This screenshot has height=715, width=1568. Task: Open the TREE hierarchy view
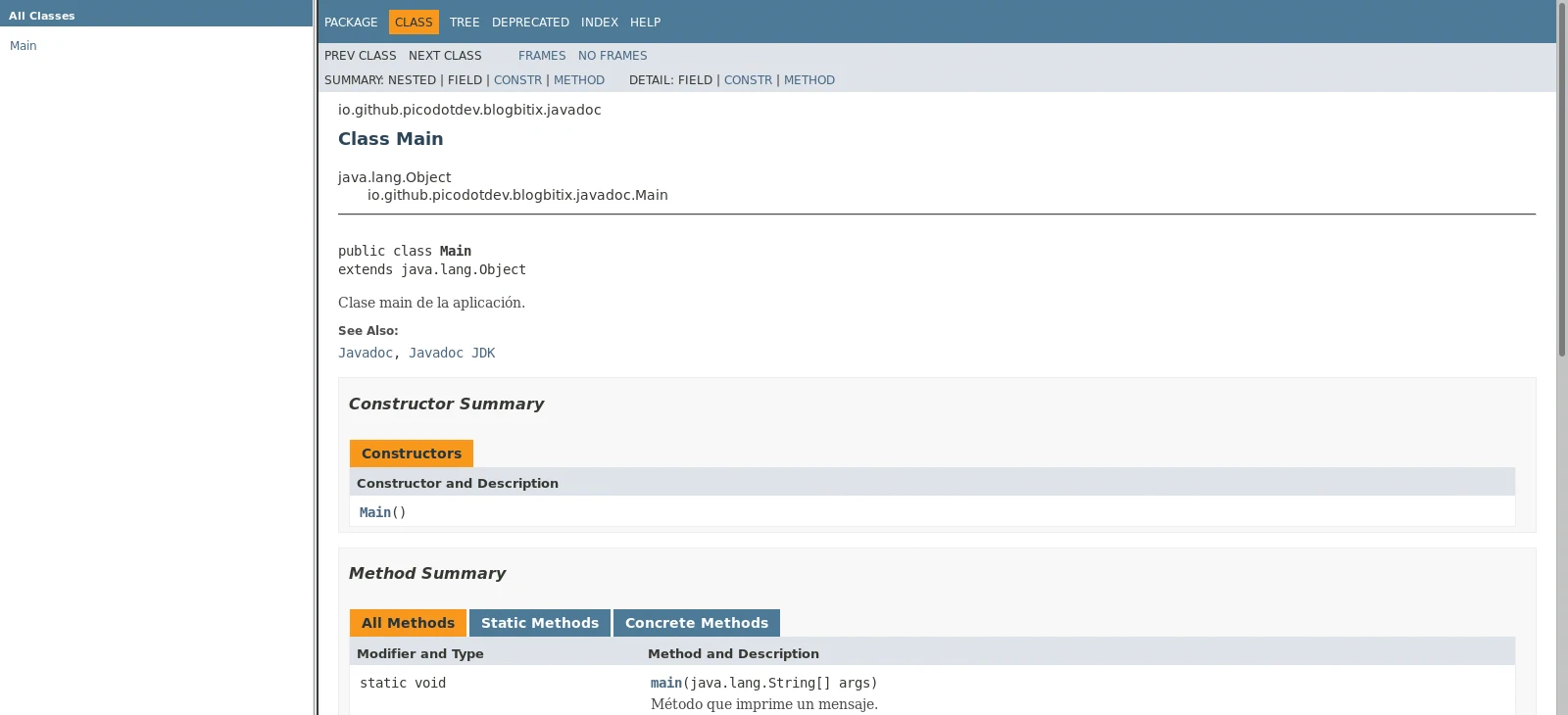point(465,23)
